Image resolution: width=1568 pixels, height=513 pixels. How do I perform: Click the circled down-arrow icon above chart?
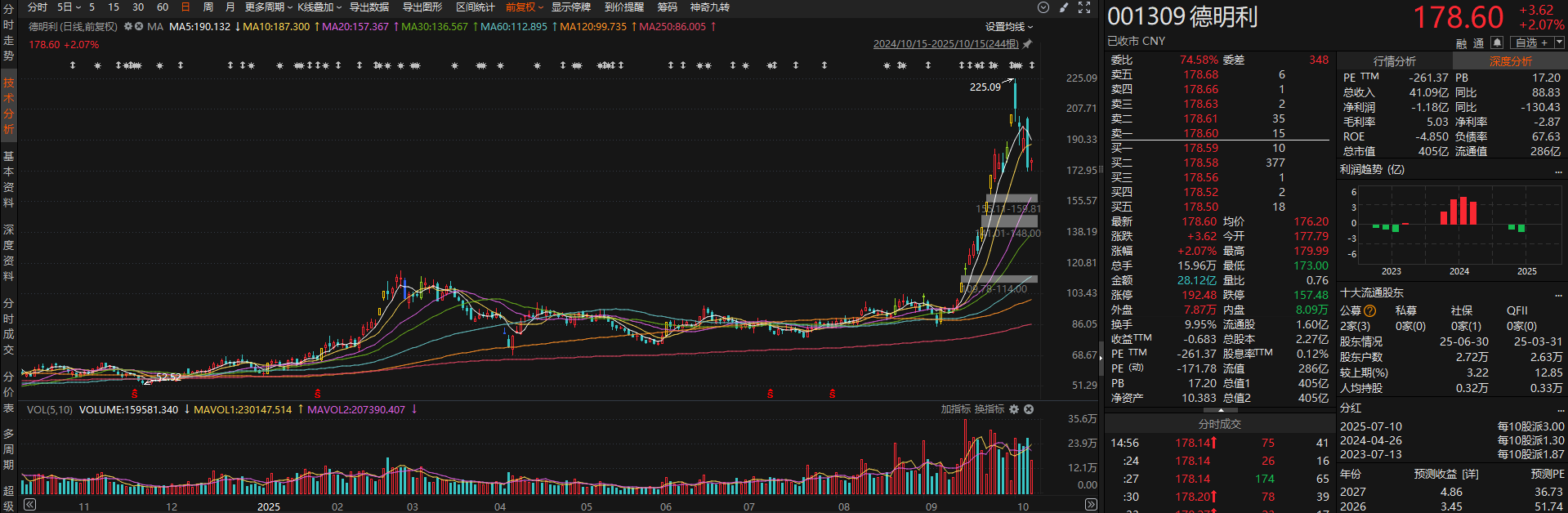click(x=1043, y=7)
